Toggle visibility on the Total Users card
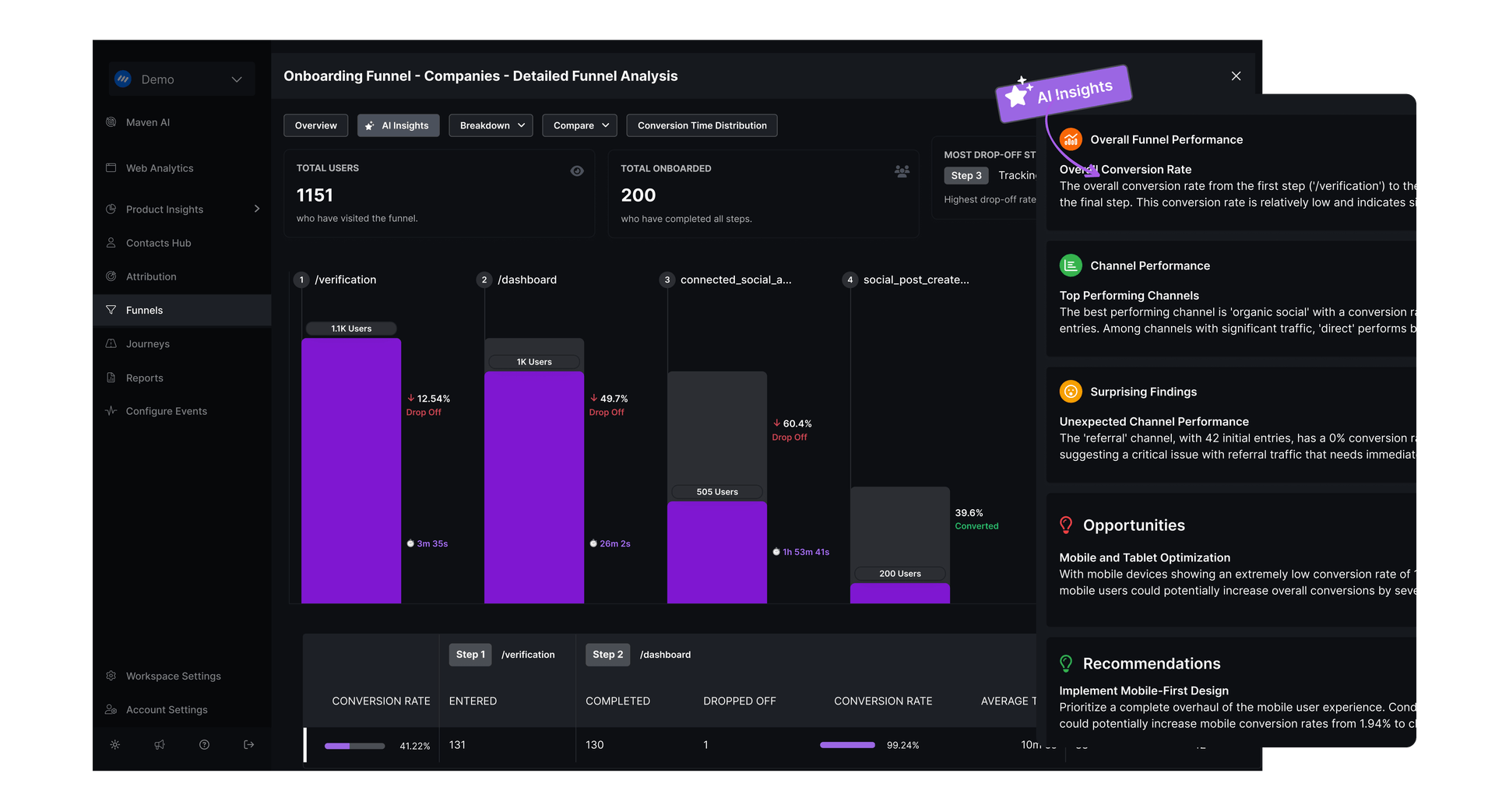 [577, 170]
